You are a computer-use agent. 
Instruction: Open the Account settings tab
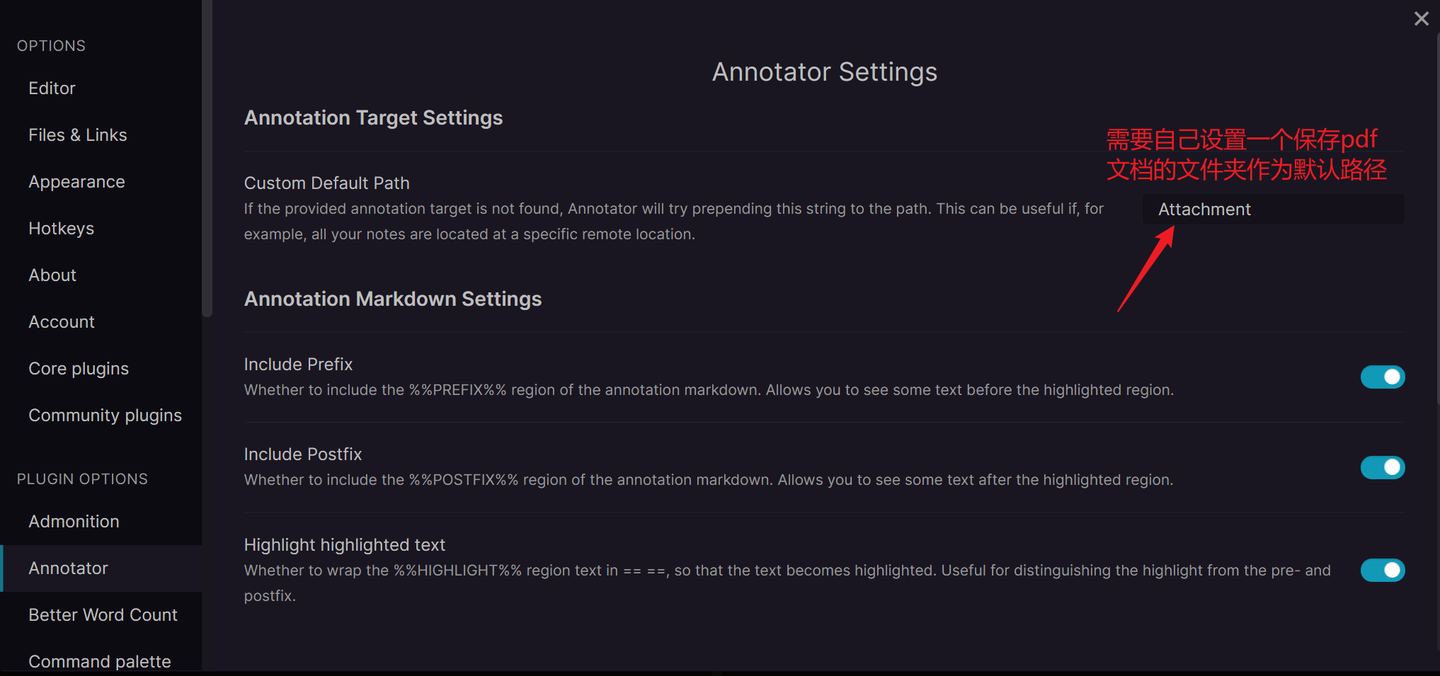point(62,322)
